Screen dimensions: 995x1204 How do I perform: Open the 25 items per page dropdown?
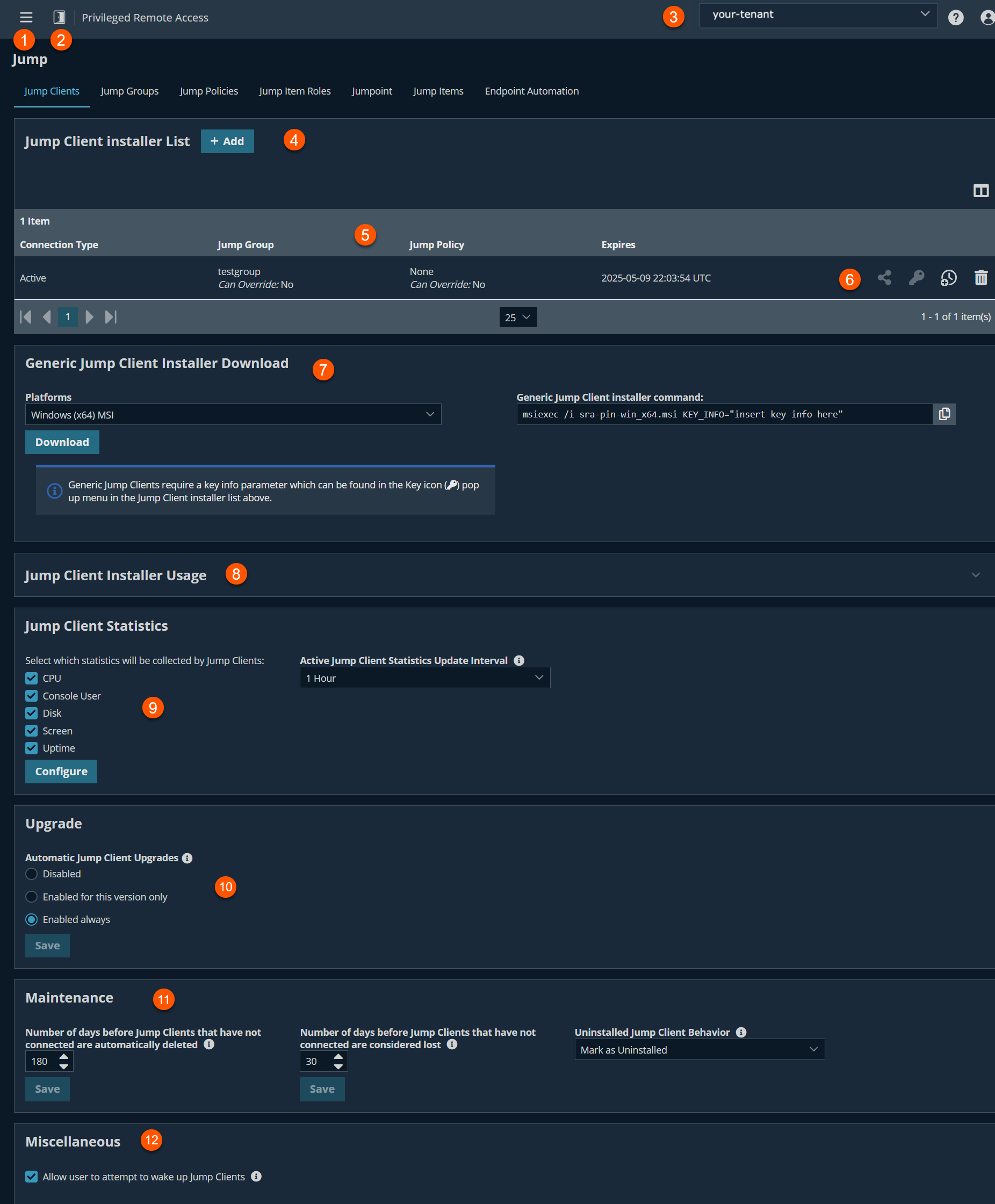tap(518, 317)
